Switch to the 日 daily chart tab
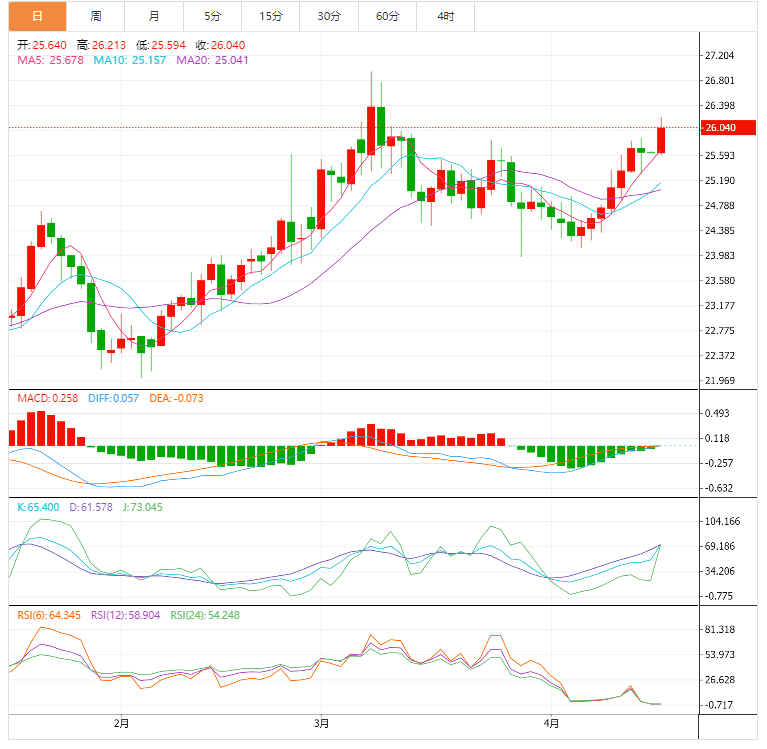Viewport: 767px width, 749px height. click(x=37, y=16)
